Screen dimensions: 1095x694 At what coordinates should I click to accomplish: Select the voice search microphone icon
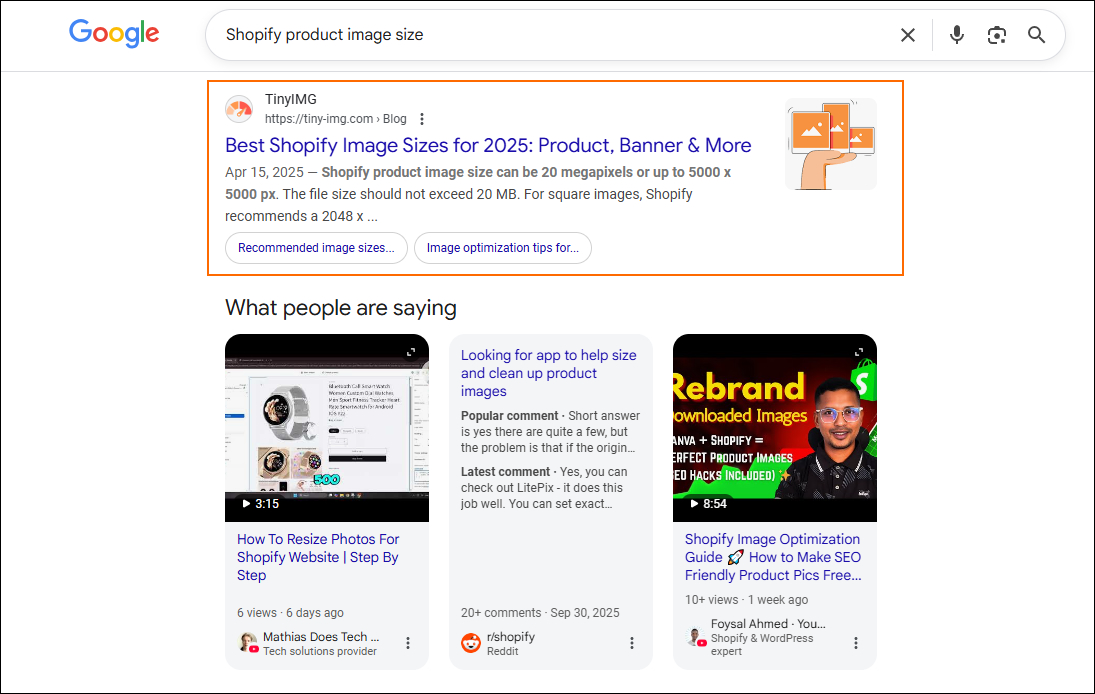point(956,34)
